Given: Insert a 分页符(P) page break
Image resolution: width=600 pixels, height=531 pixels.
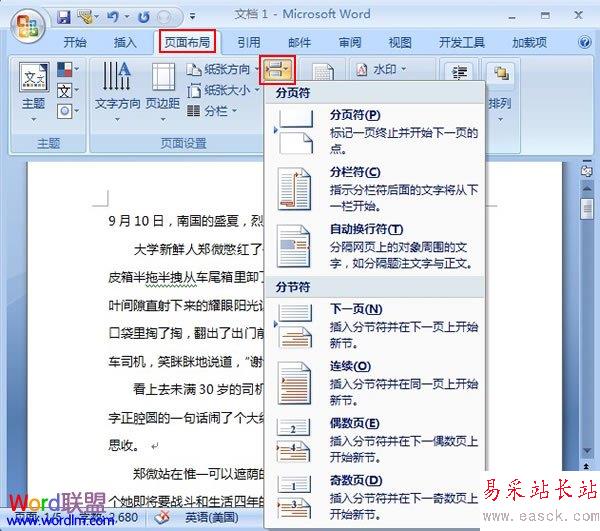Looking at the screenshot, I should (x=375, y=132).
